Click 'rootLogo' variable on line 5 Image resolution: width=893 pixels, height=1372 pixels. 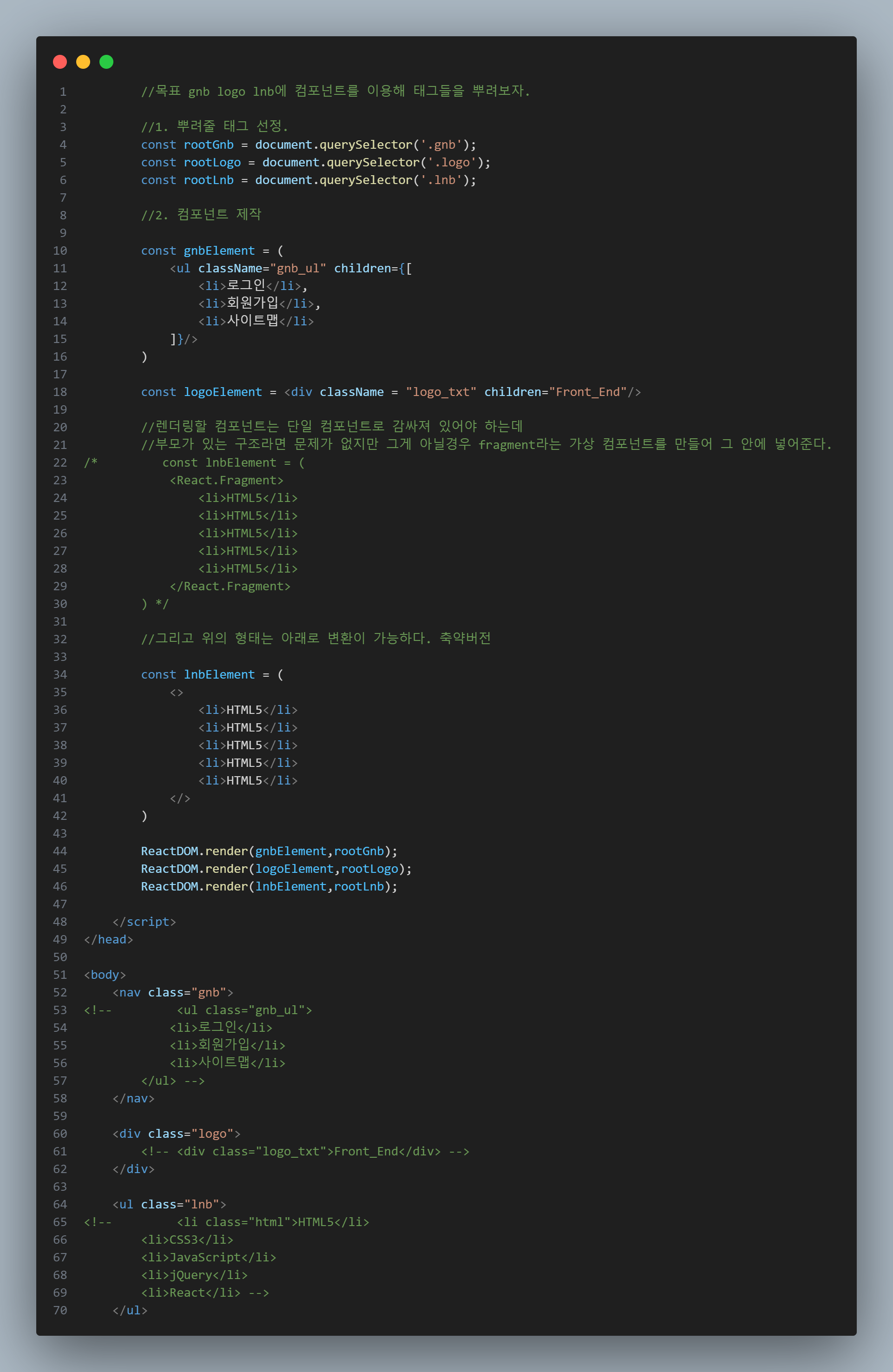coord(212,163)
